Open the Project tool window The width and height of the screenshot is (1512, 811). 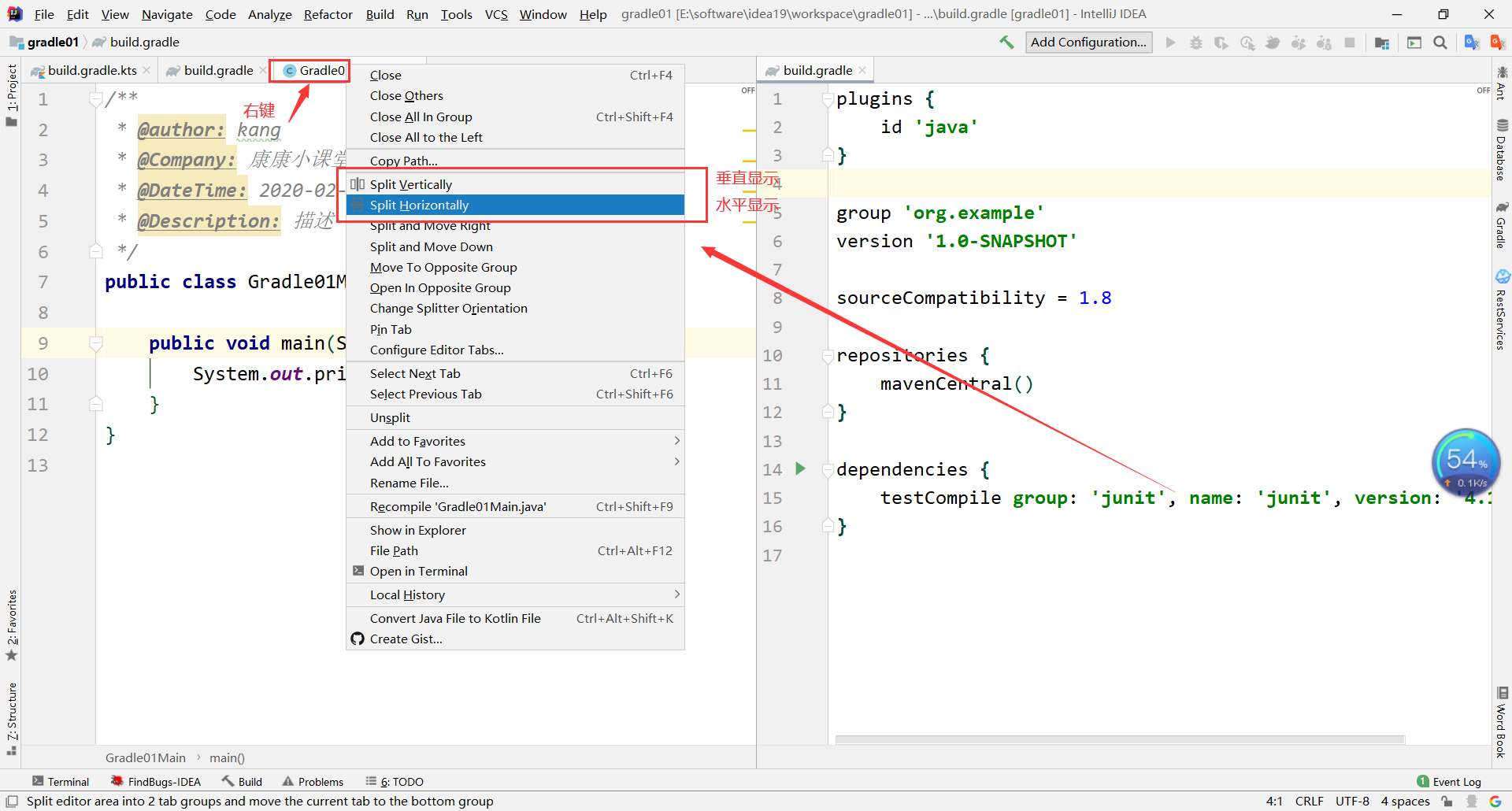coord(11,94)
